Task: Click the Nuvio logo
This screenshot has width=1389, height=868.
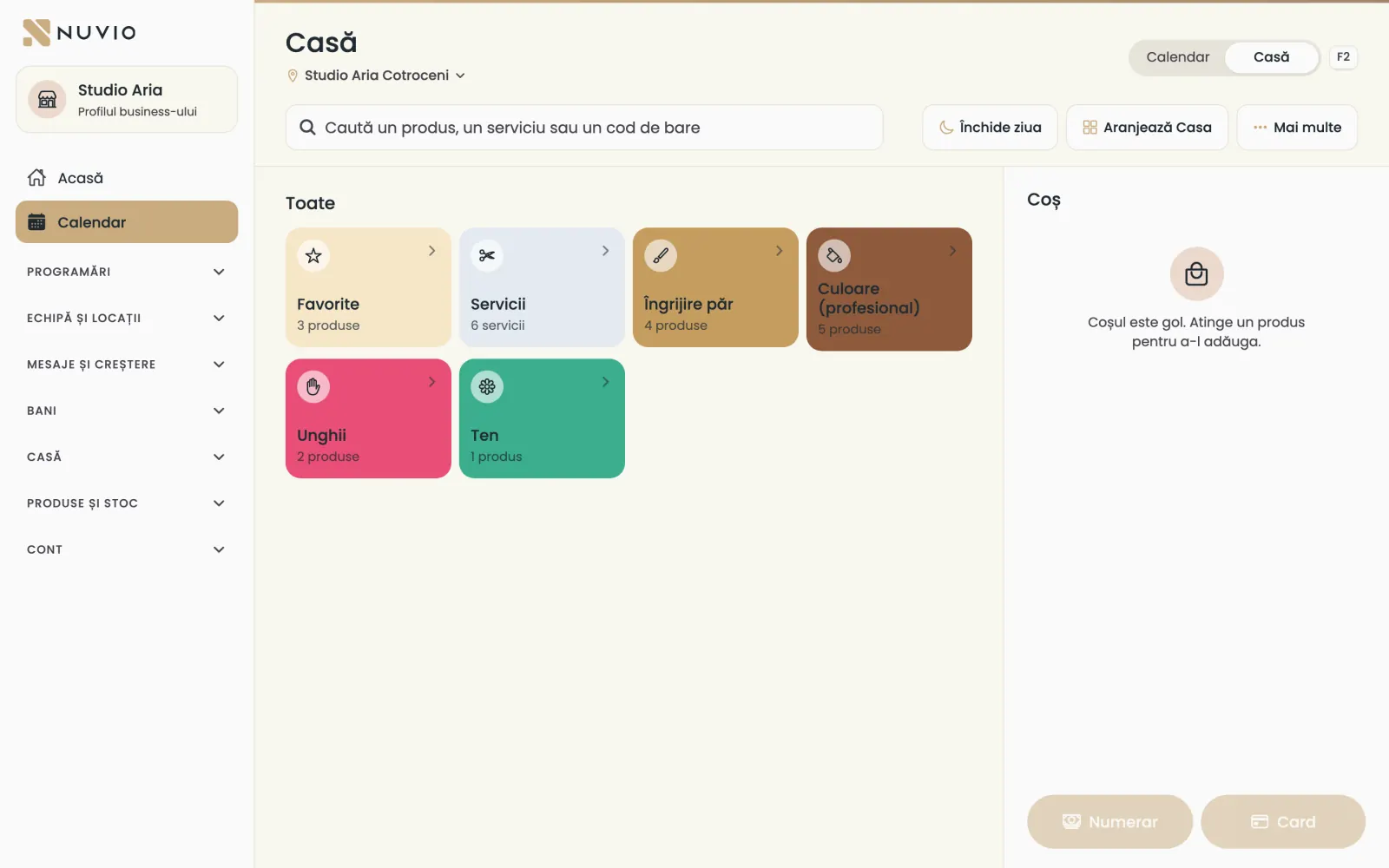Action: tap(79, 32)
